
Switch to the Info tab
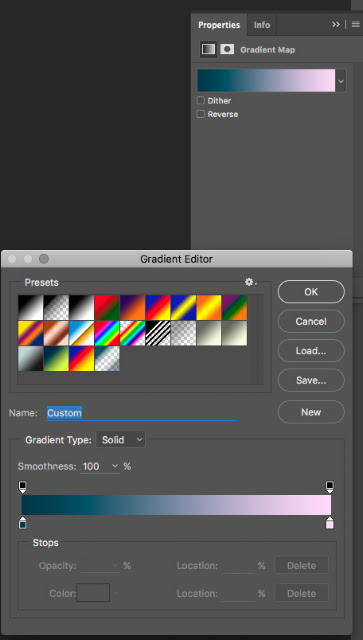point(262,25)
